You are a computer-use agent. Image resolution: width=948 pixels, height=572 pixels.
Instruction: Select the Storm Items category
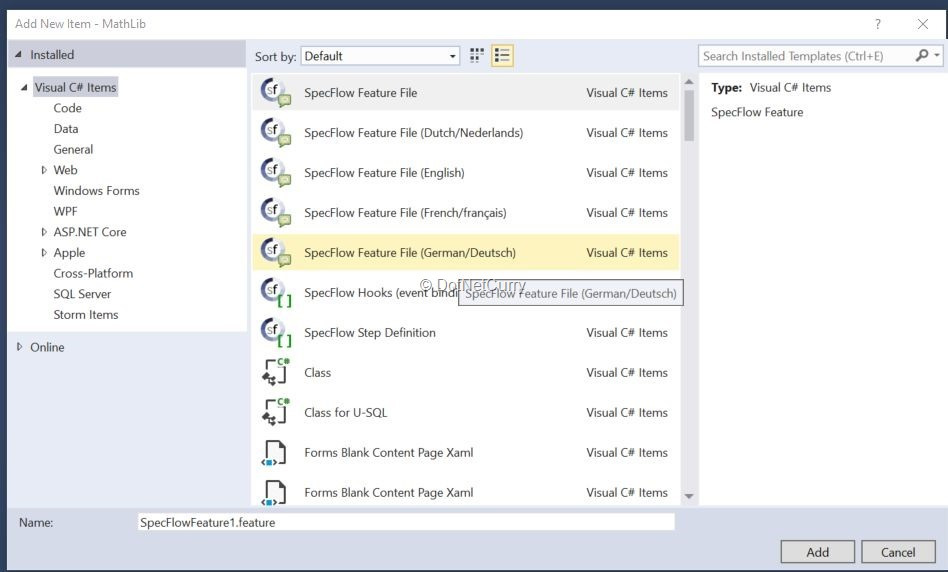tap(85, 314)
